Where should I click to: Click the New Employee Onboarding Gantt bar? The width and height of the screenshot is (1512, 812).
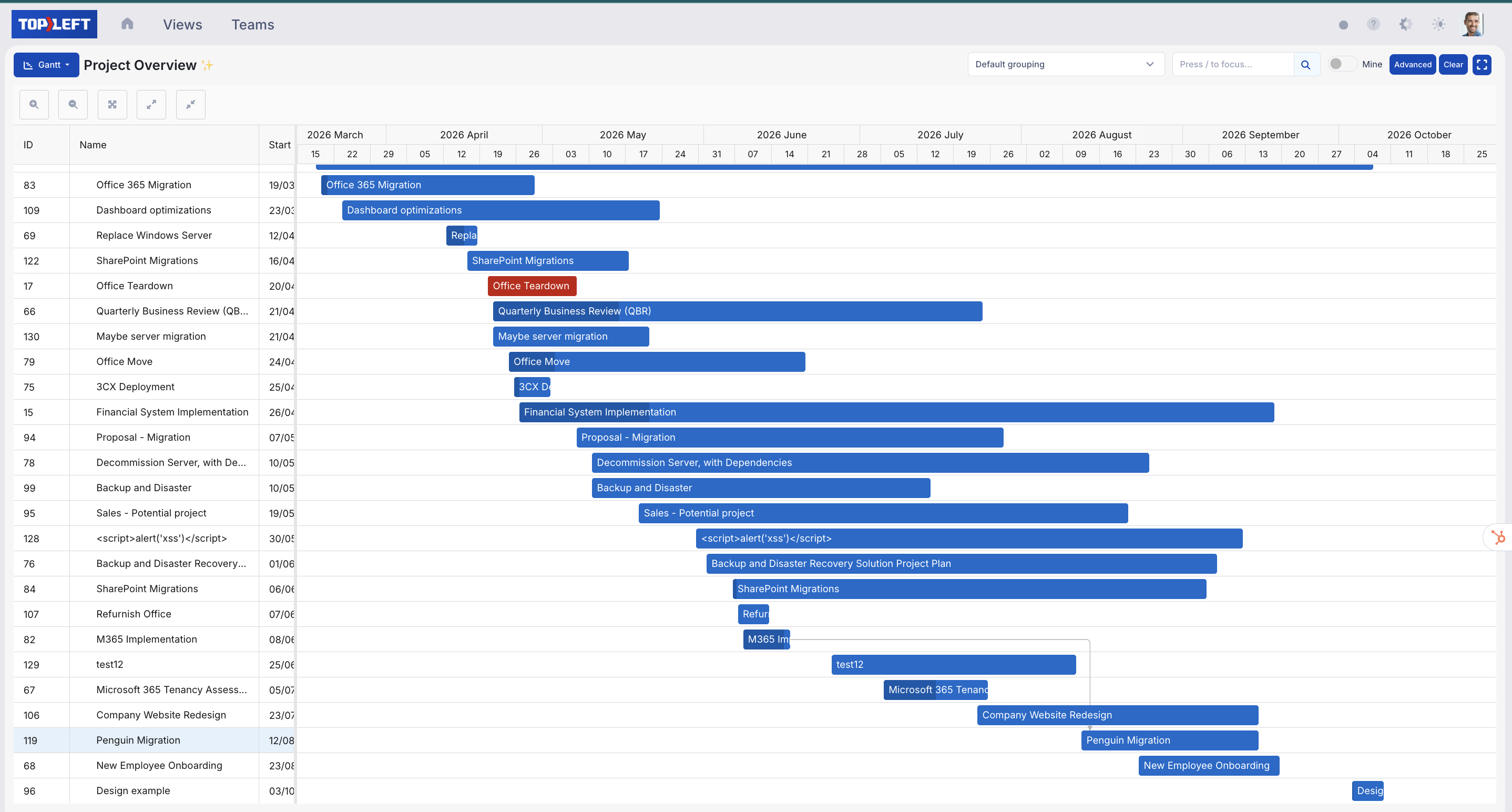(x=1209, y=766)
